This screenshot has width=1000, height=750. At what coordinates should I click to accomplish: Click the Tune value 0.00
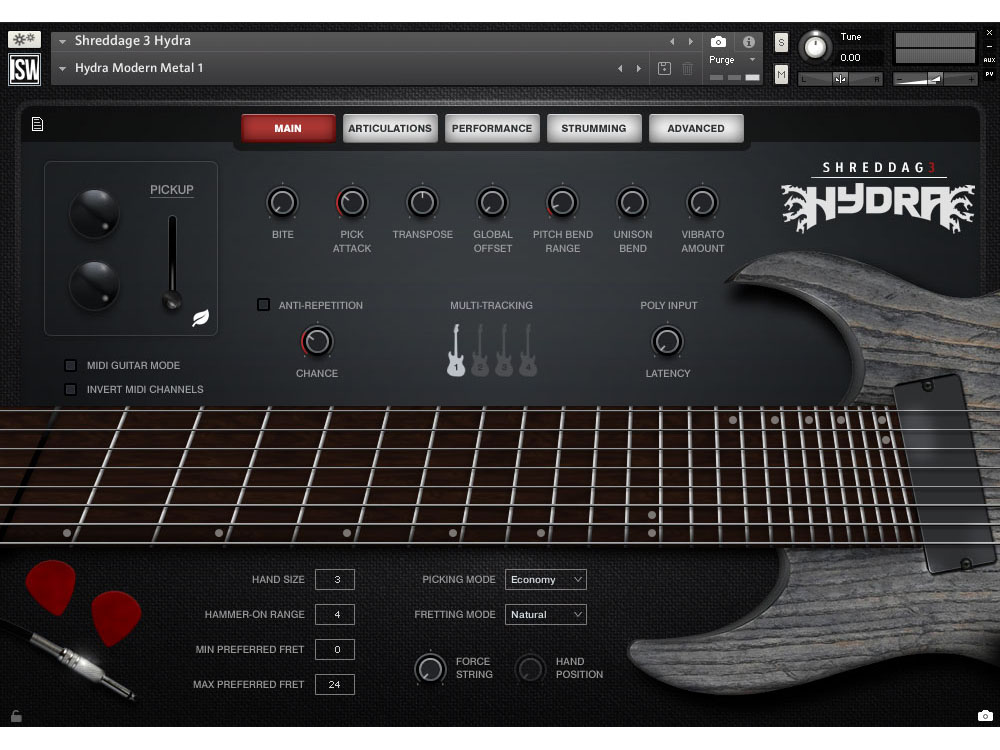point(851,57)
